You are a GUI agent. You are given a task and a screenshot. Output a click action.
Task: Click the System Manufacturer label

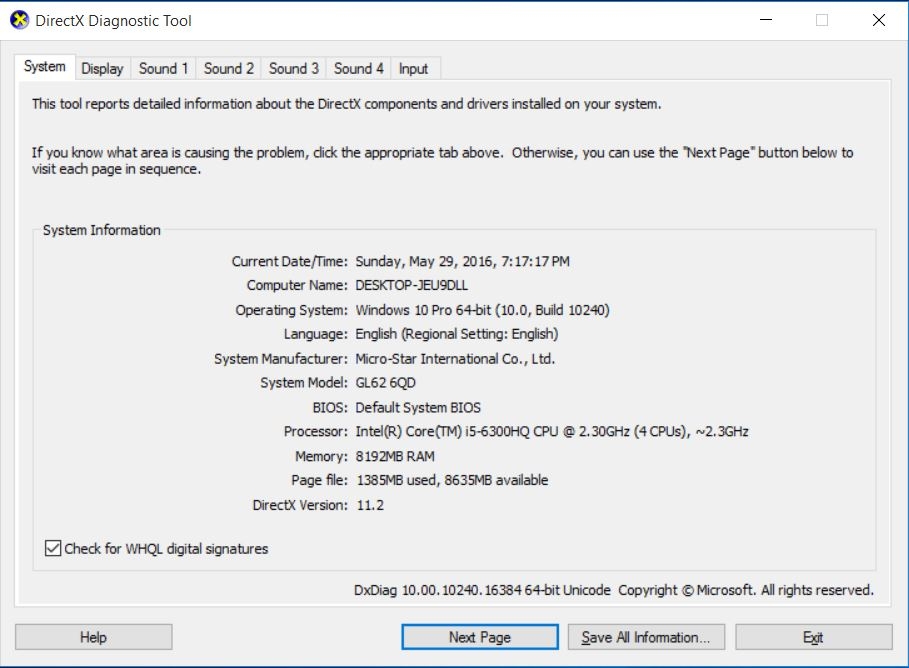click(x=281, y=359)
